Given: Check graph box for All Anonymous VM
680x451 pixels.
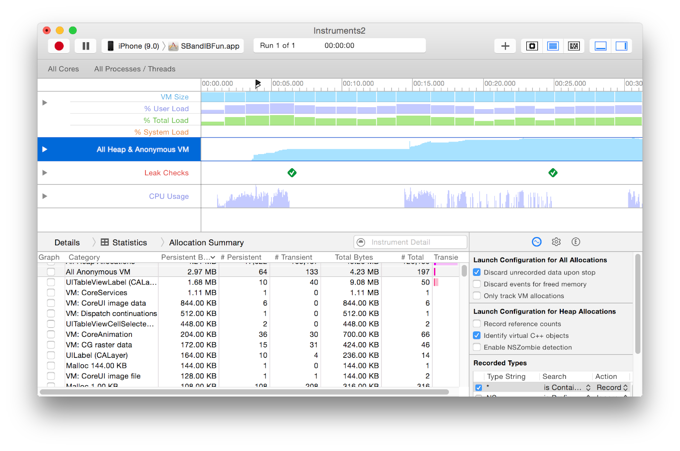Looking at the screenshot, I should pos(51,272).
